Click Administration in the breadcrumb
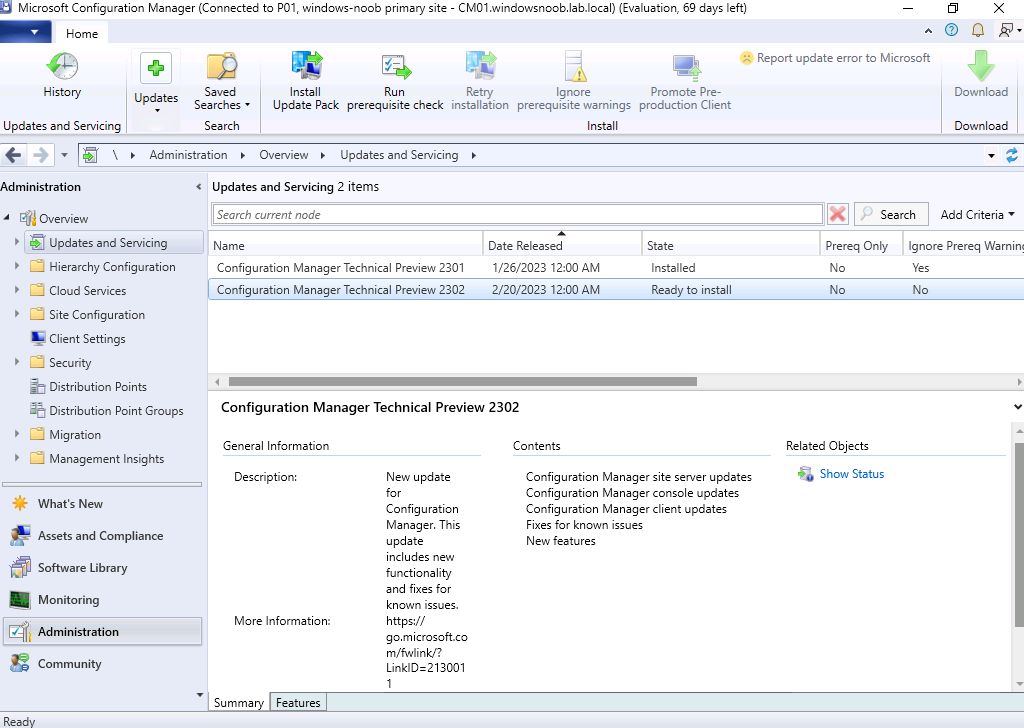The height and width of the screenshot is (728, 1024). (188, 155)
